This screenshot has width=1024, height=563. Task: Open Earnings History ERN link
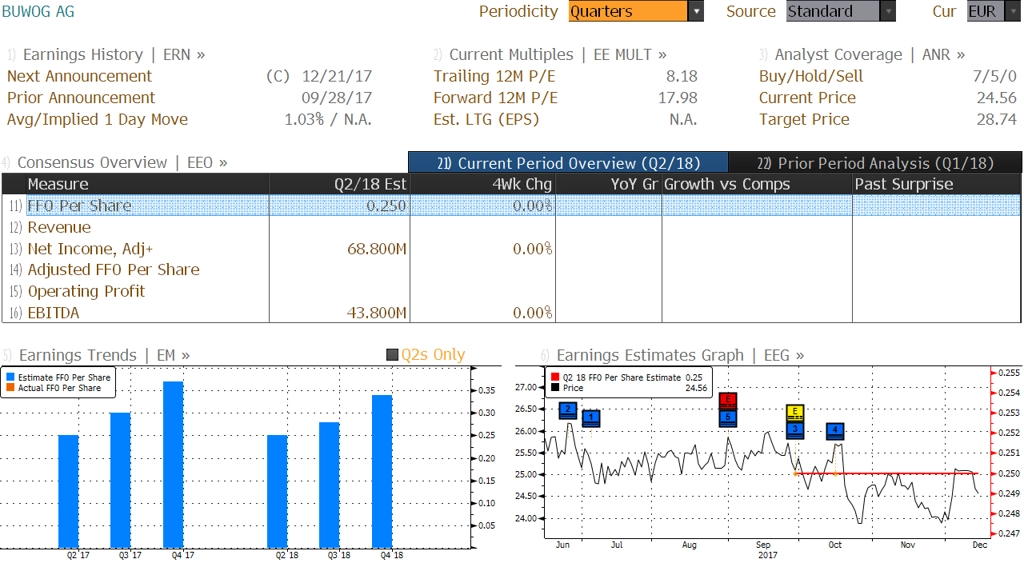point(114,54)
